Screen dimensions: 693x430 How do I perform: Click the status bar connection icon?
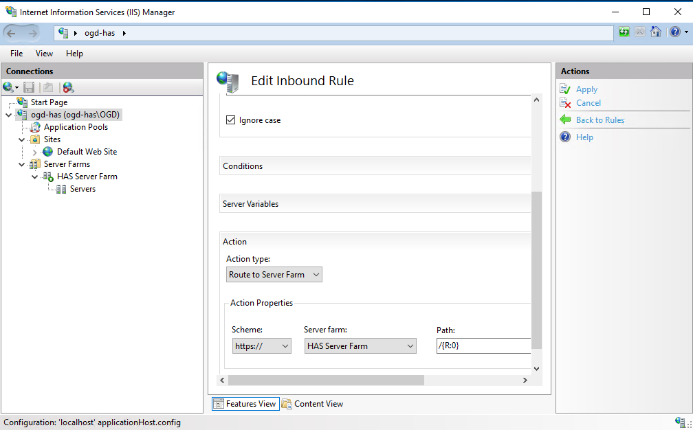680,421
